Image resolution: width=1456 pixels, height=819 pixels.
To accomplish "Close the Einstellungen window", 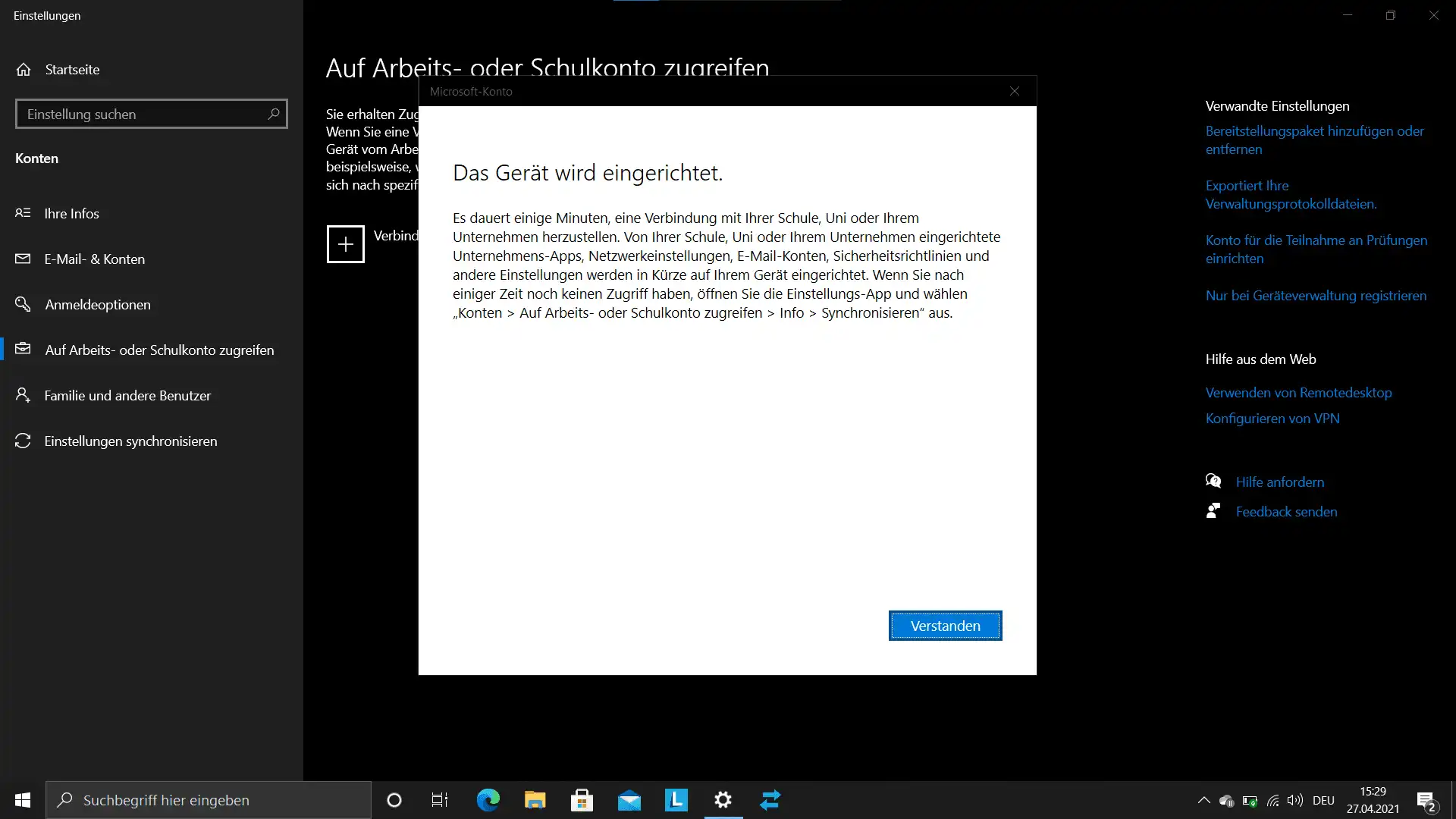I will click(1434, 15).
